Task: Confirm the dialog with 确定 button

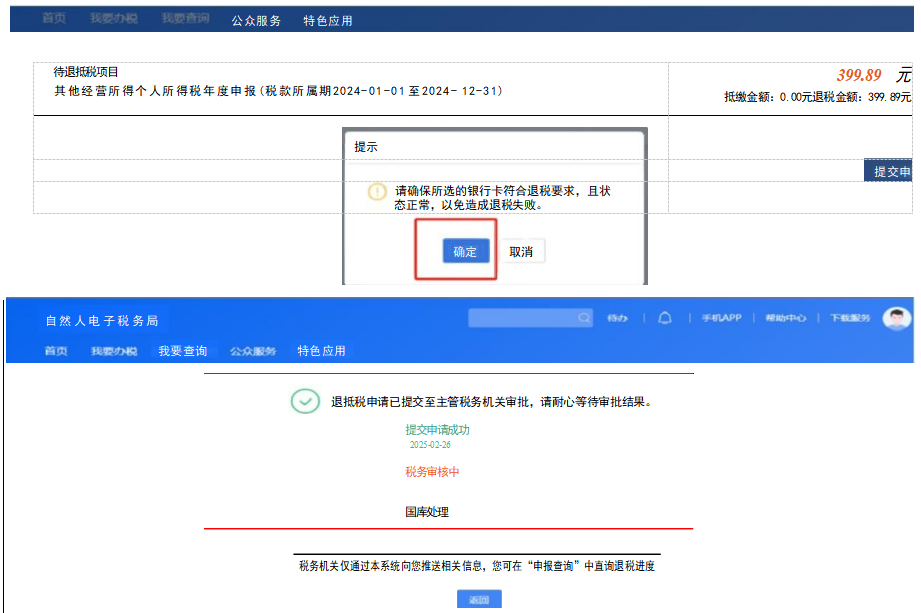Action: tap(465, 252)
